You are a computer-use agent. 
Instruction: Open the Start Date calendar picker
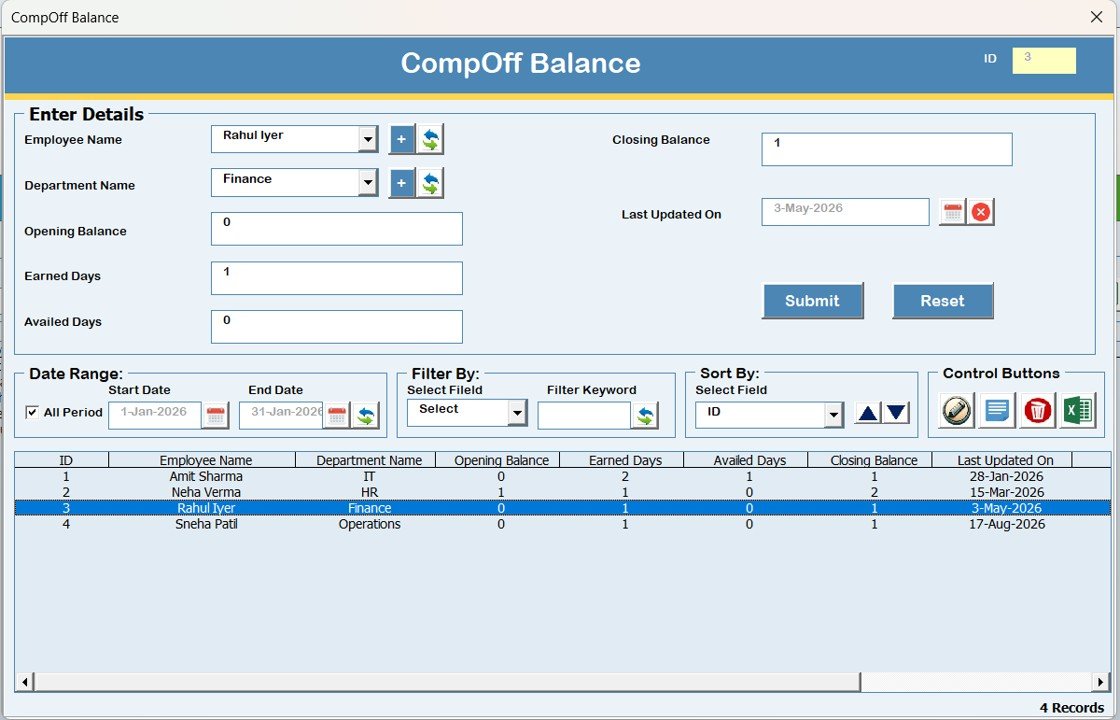click(215, 416)
